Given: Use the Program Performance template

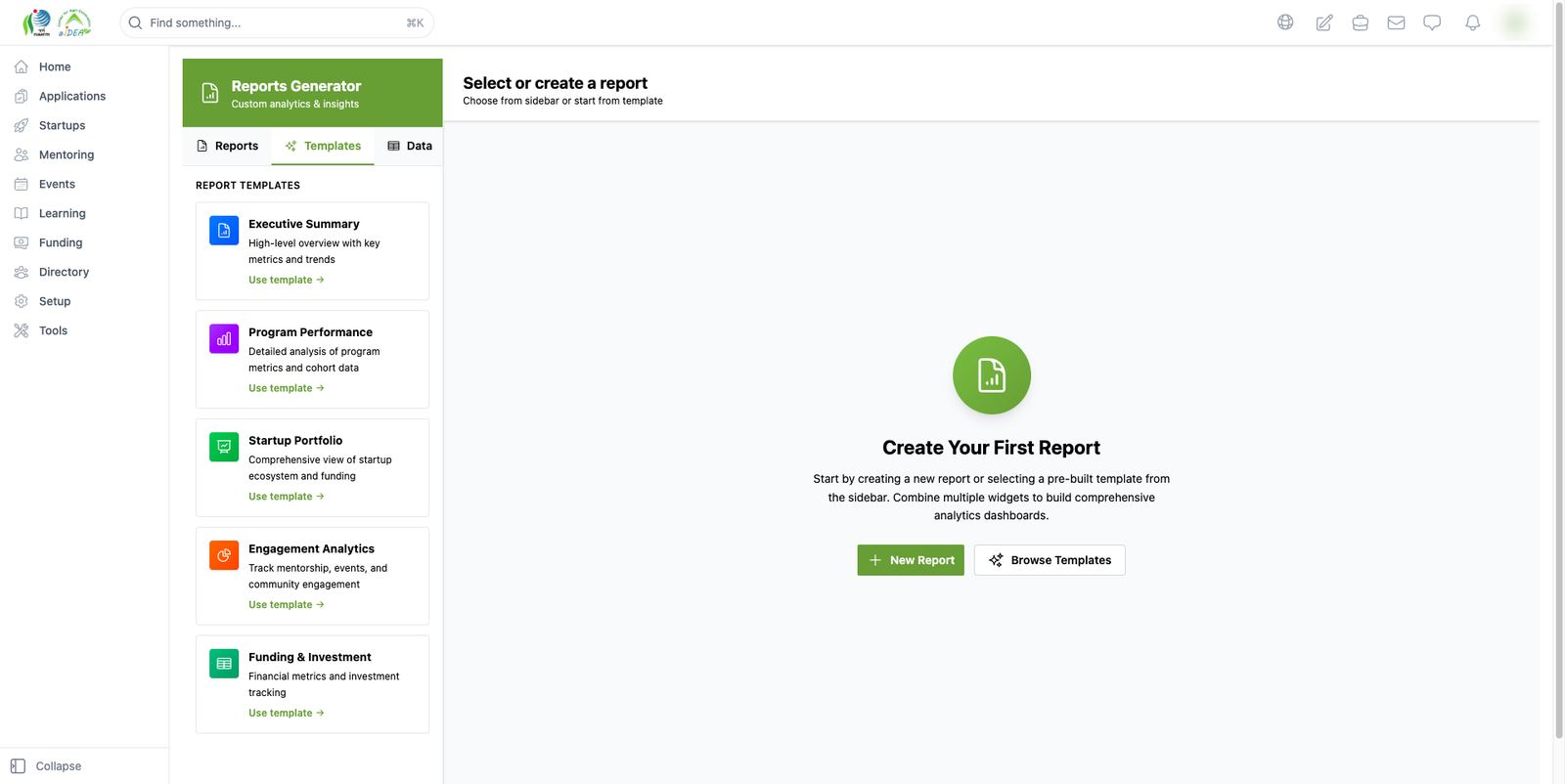Looking at the screenshot, I should pyautogui.click(x=286, y=388).
